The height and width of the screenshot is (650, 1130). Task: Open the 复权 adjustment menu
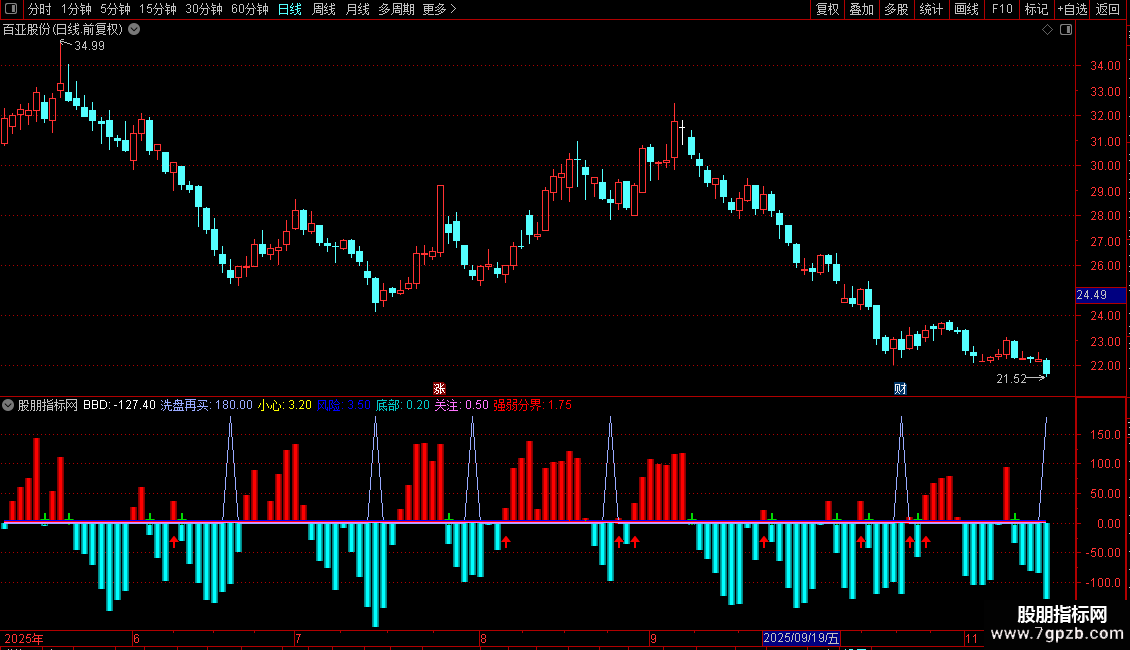point(827,9)
